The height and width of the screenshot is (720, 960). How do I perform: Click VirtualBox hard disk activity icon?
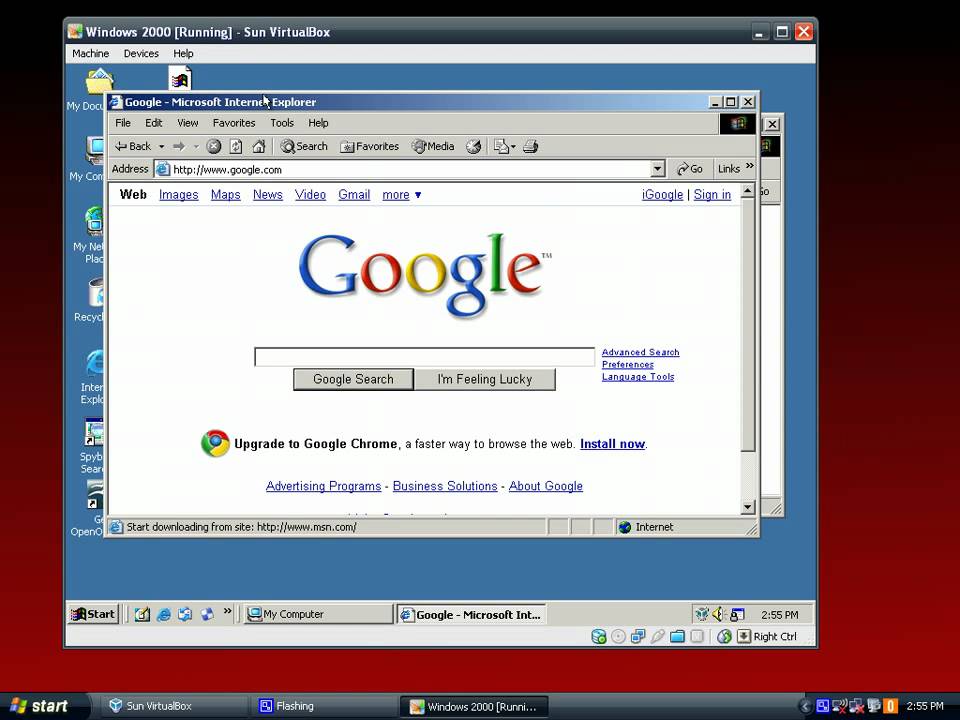[x=598, y=637]
